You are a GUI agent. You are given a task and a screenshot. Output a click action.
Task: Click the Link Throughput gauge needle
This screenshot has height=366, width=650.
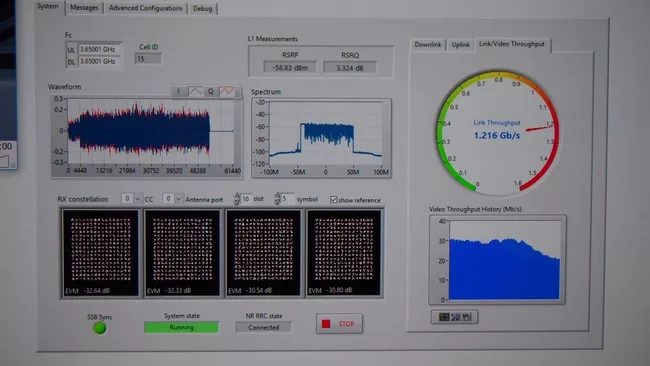coord(539,128)
